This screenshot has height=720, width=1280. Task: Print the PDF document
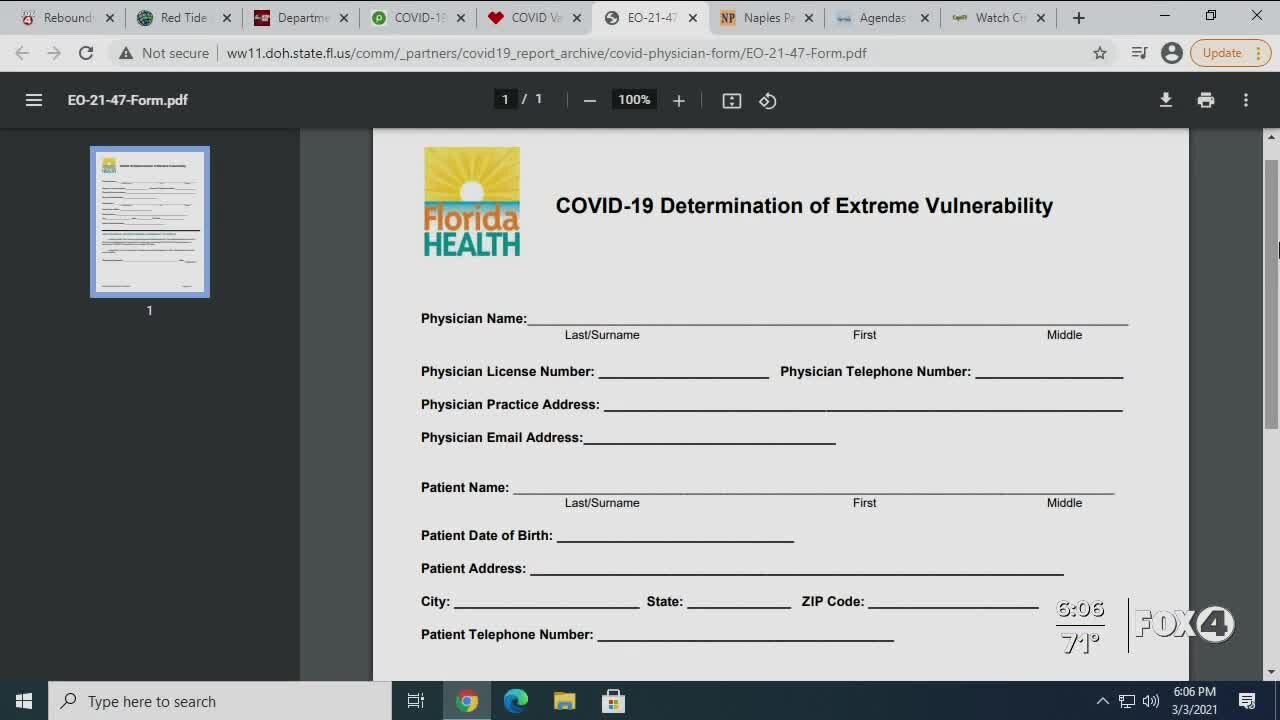click(1206, 100)
